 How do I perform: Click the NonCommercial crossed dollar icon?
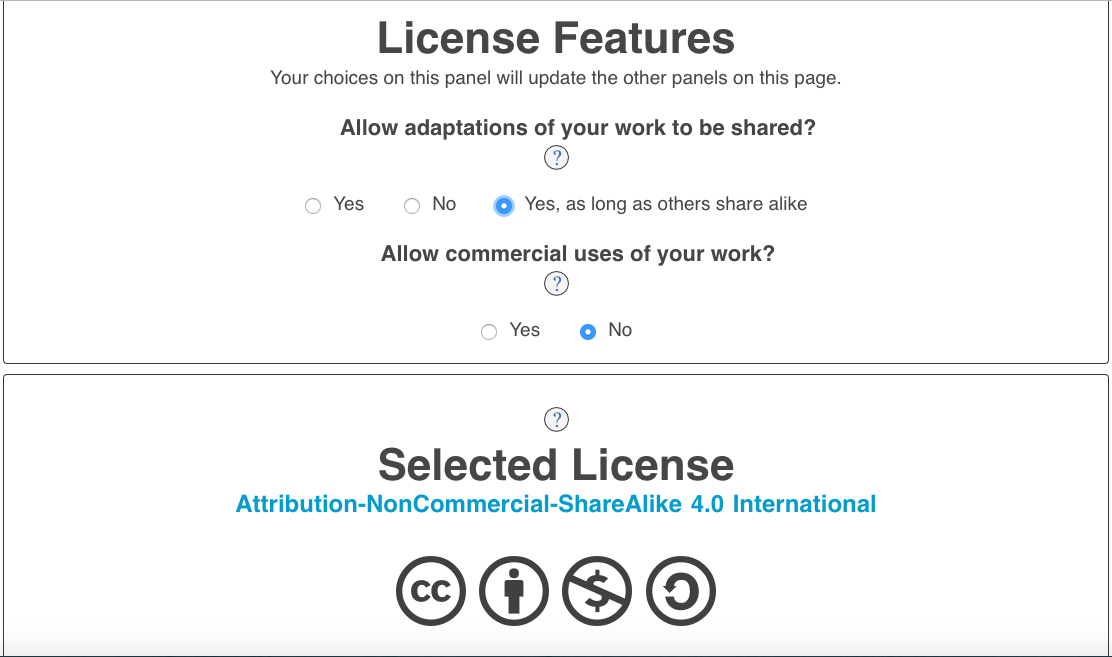point(597,591)
